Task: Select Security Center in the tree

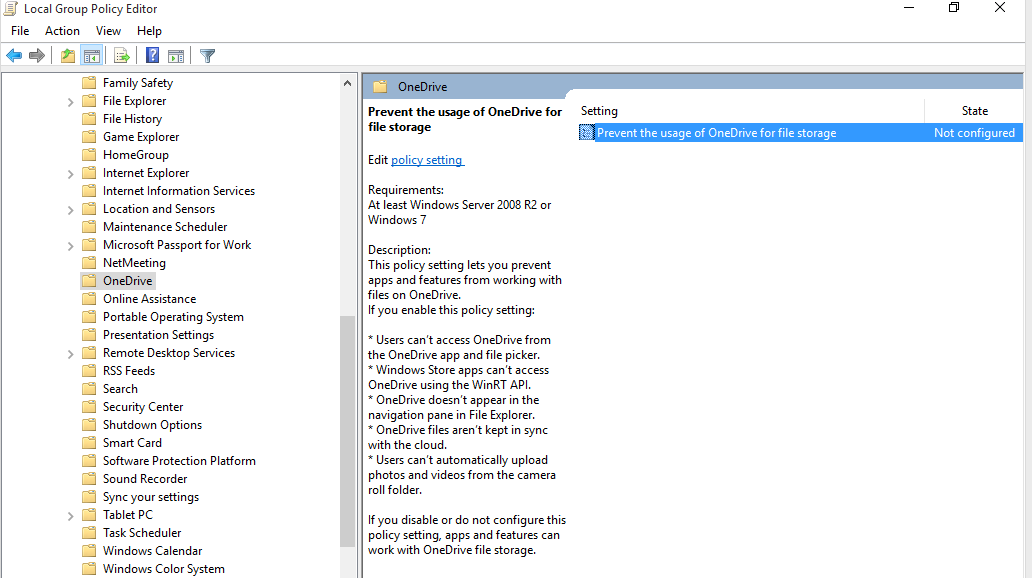Action: [x=143, y=407]
